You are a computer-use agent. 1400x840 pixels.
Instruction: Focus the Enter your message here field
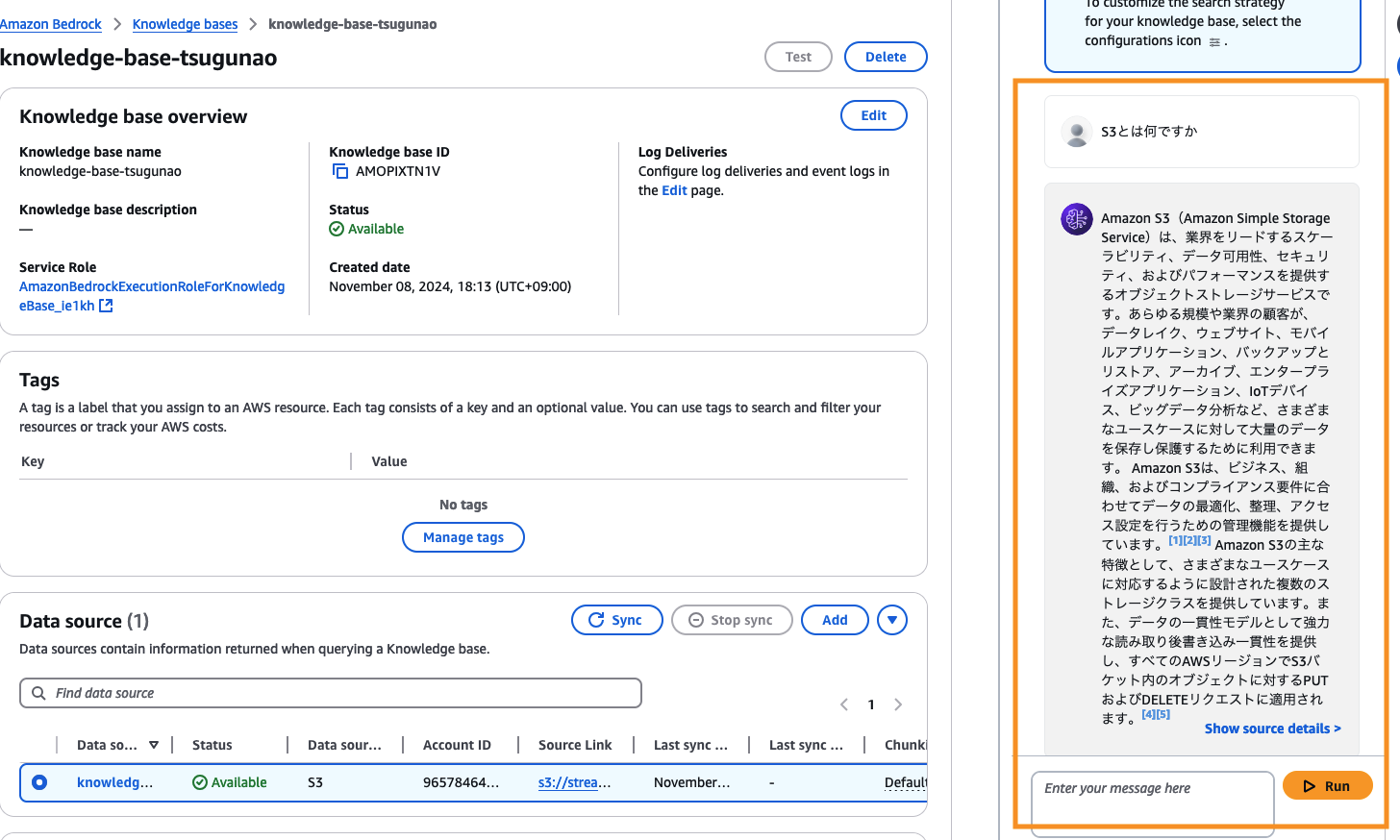[x=1153, y=804]
